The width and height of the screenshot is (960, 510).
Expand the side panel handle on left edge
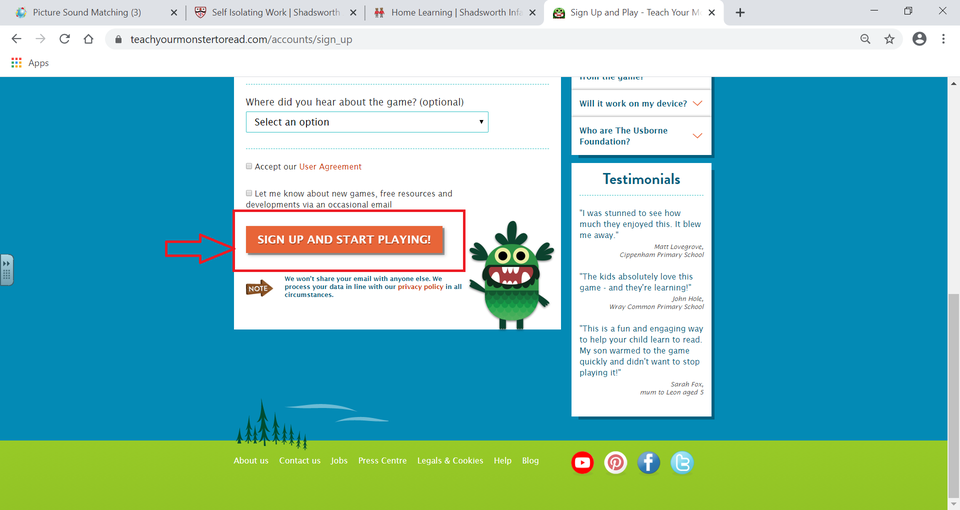click(6, 269)
